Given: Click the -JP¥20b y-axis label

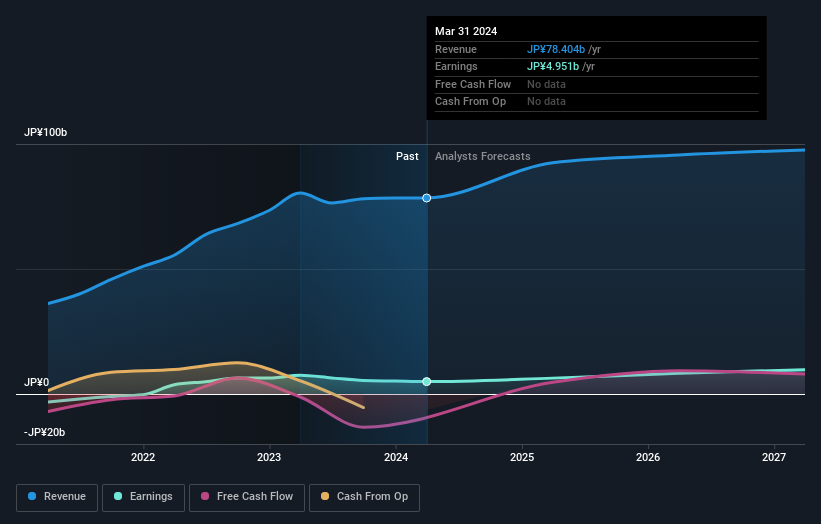Looking at the screenshot, I should tap(45, 432).
